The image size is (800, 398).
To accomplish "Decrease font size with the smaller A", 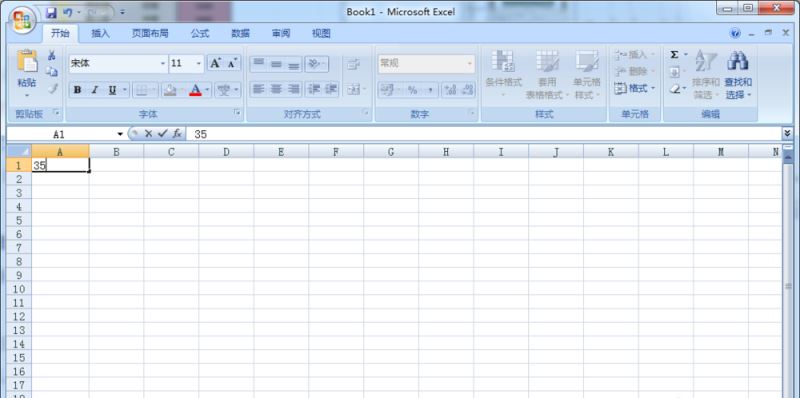I will [x=232, y=63].
